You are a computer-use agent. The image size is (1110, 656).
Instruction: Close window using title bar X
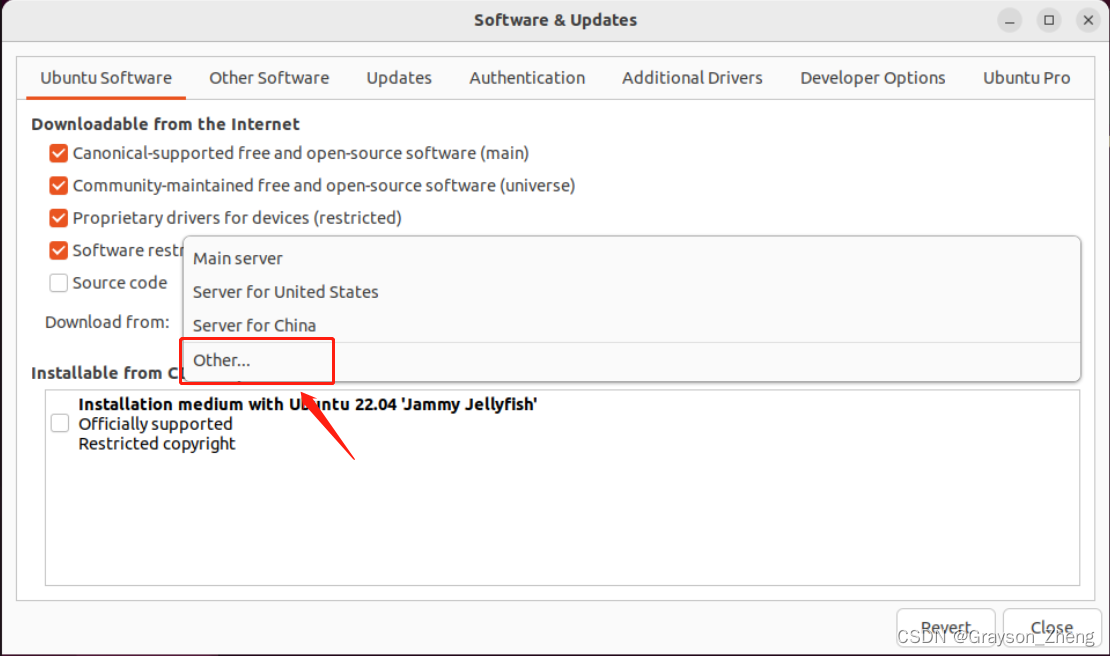pos(1087,20)
